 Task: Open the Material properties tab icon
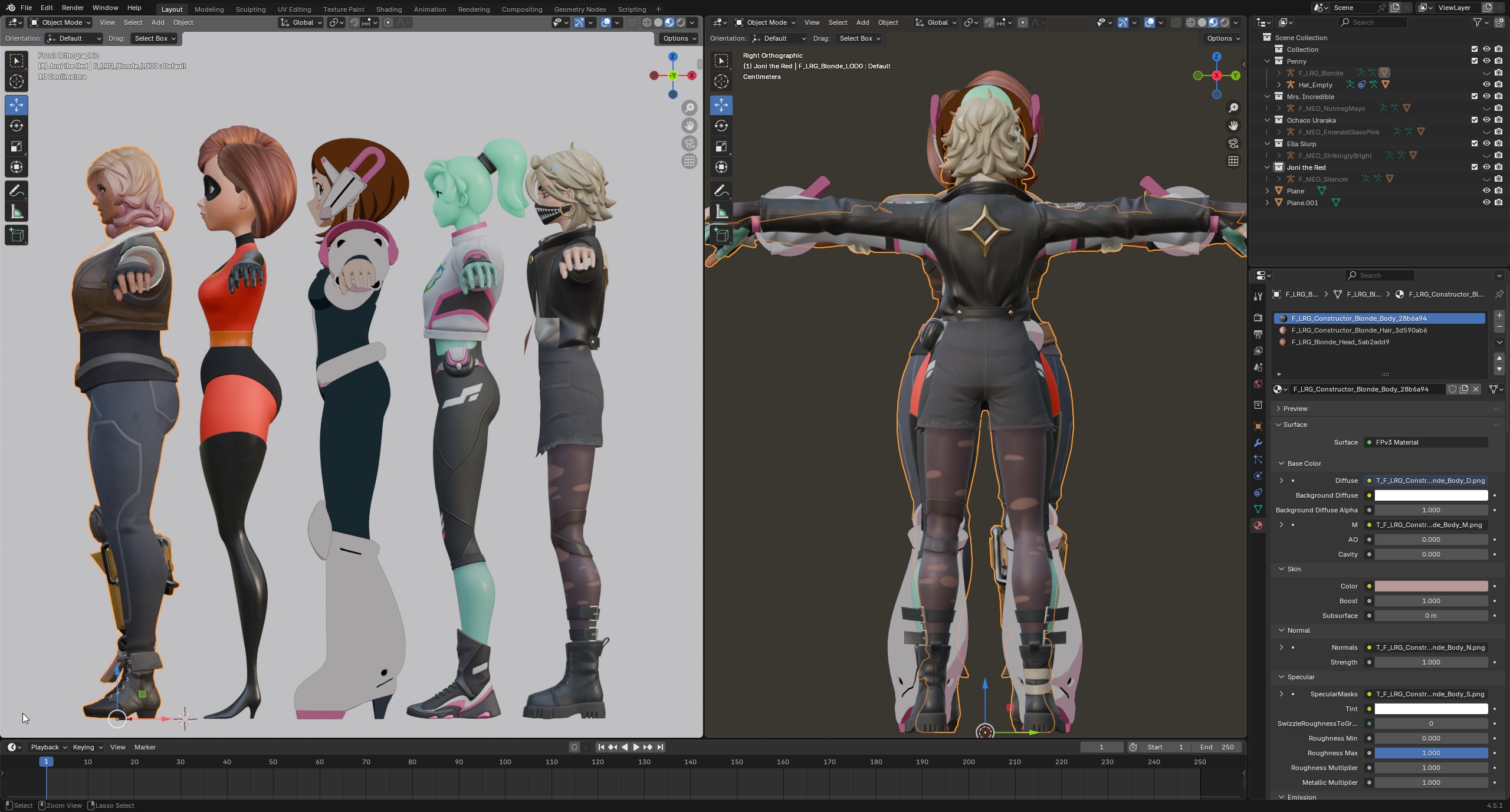[x=1258, y=525]
